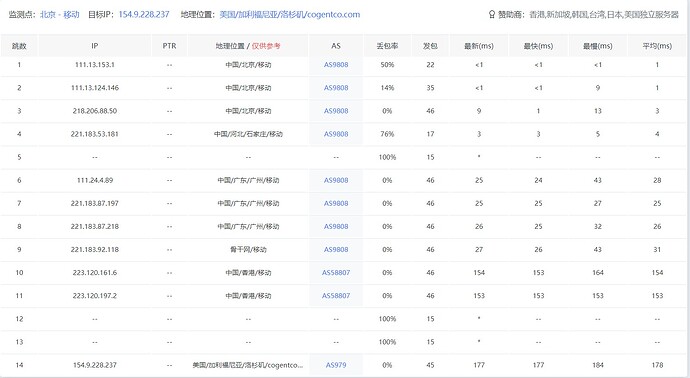The width and height of the screenshot is (690, 378).
Task: Click the 地理位置 / 仅供参考 column header
Action: click(248, 46)
